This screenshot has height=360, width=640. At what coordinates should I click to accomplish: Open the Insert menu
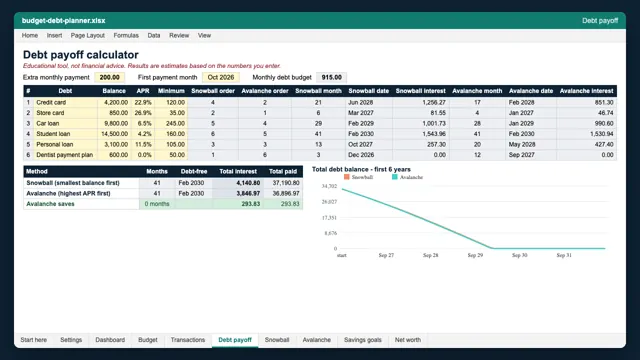click(54, 36)
